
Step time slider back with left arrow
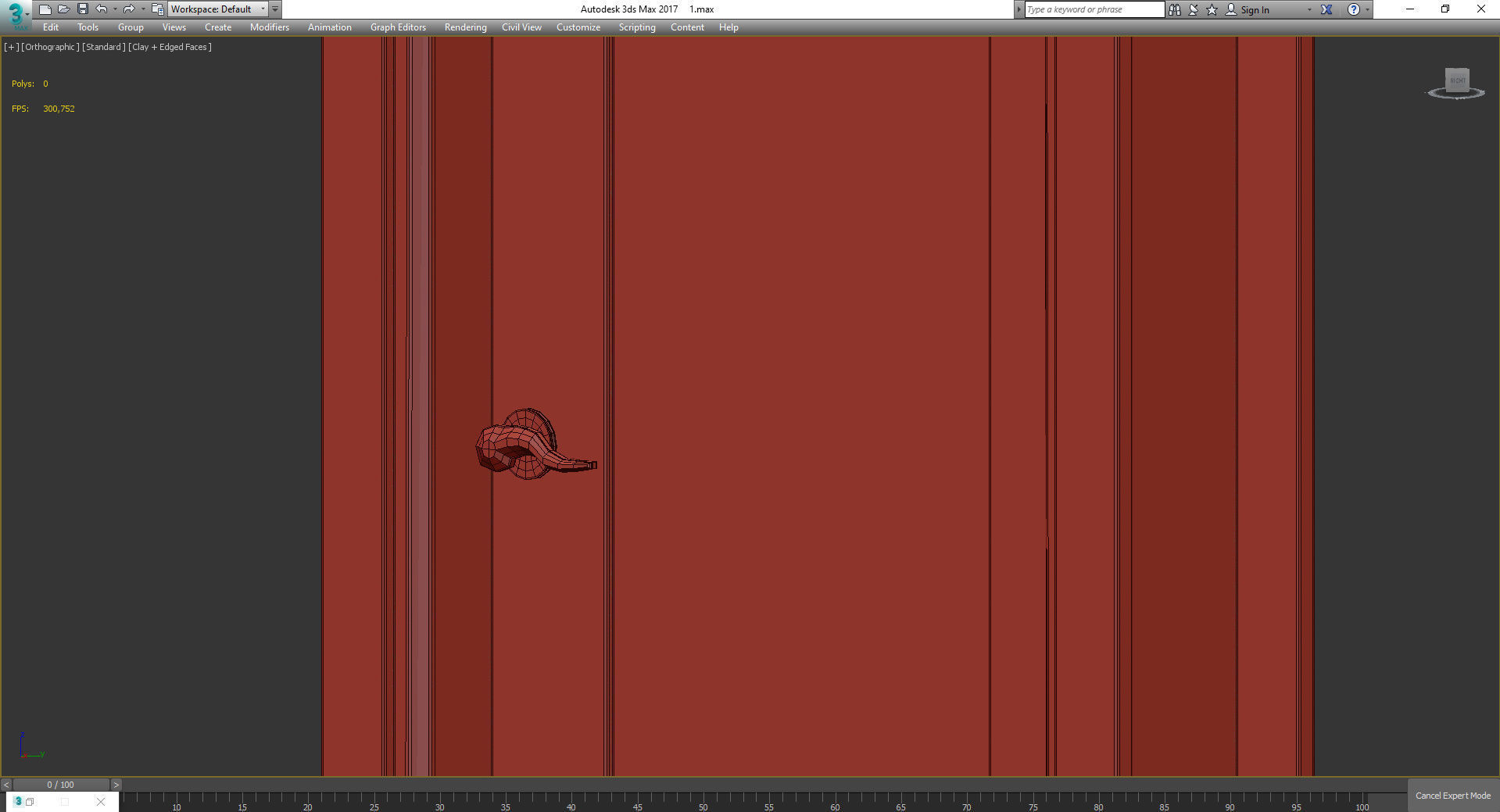(x=6, y=785)
